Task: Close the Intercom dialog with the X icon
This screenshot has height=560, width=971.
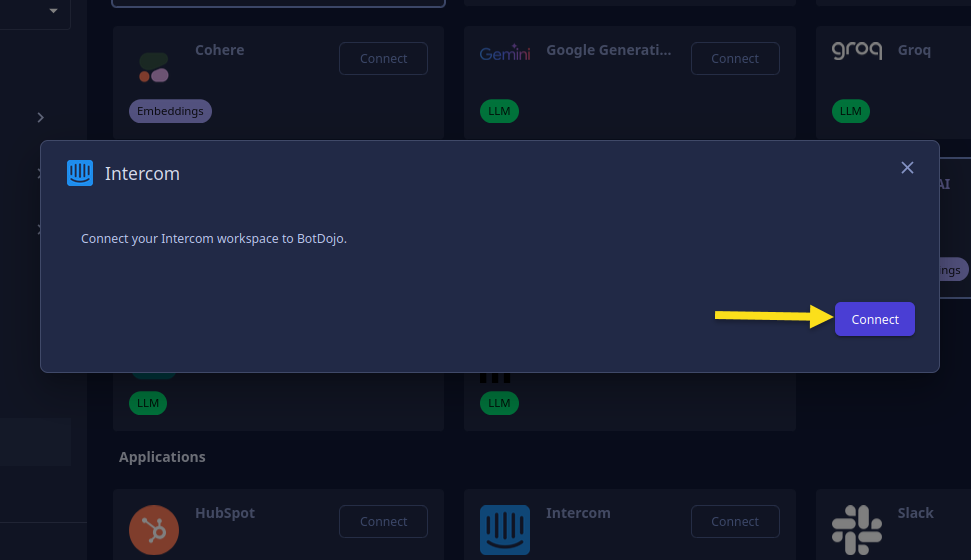Action: (x=907, y=168)
